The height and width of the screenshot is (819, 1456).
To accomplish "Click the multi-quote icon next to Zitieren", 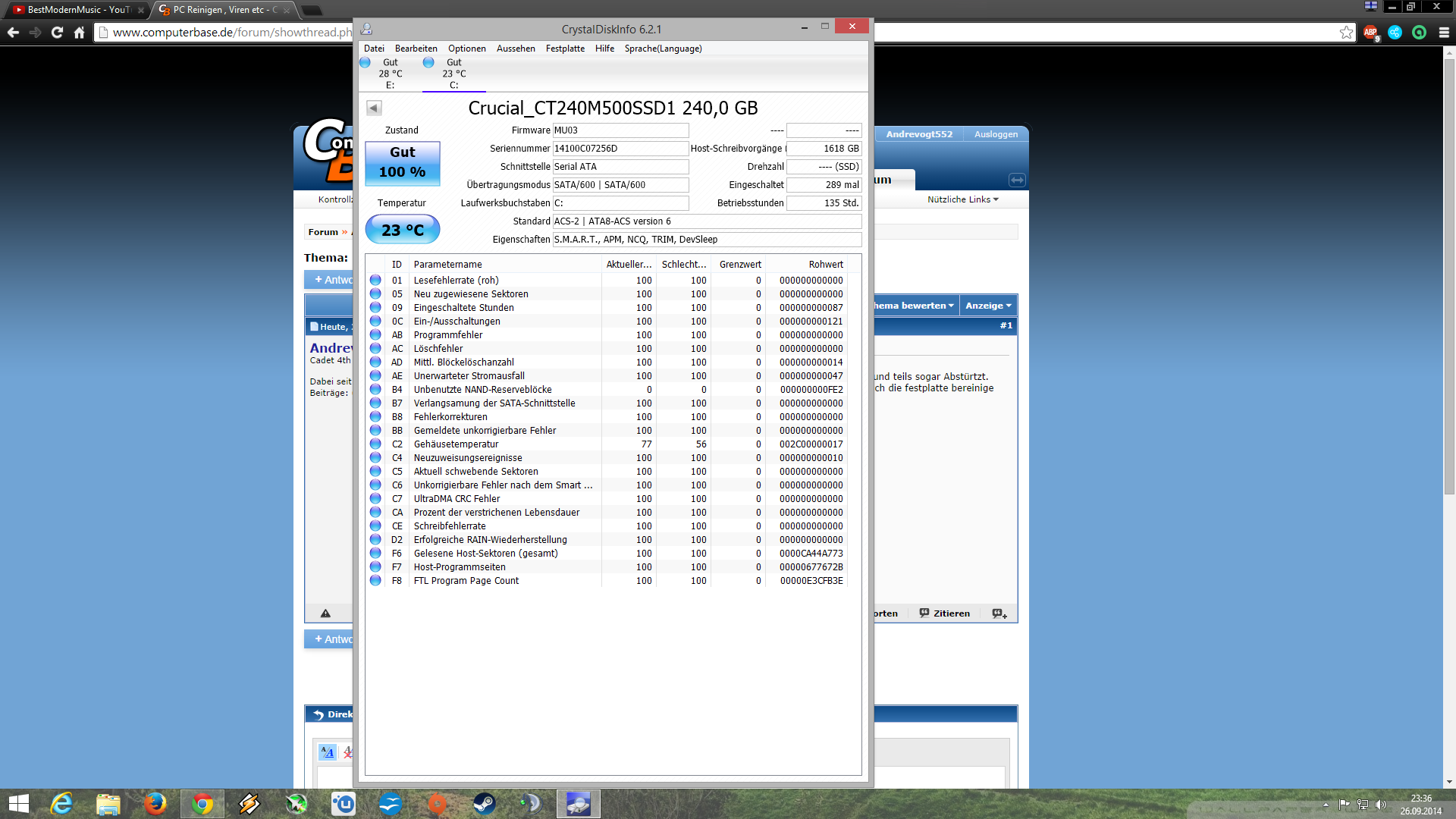I will [x=999, y=613].
